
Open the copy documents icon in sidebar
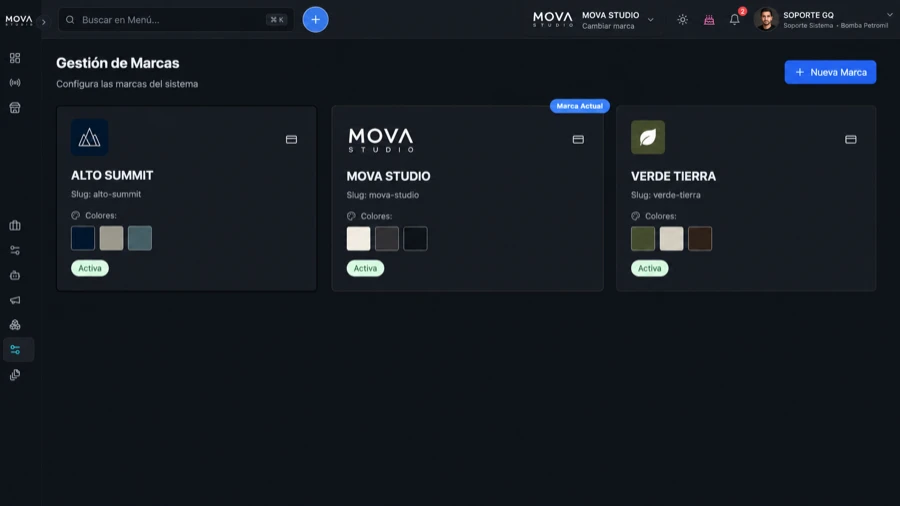tap(15, 375)
